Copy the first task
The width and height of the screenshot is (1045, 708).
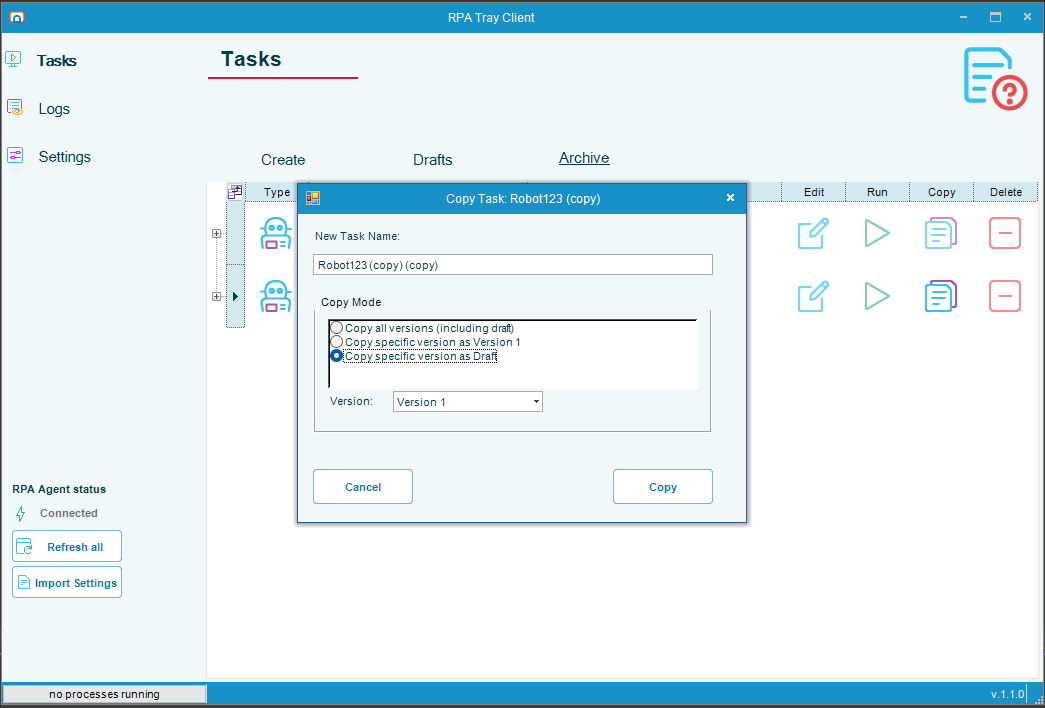[941, 233]
